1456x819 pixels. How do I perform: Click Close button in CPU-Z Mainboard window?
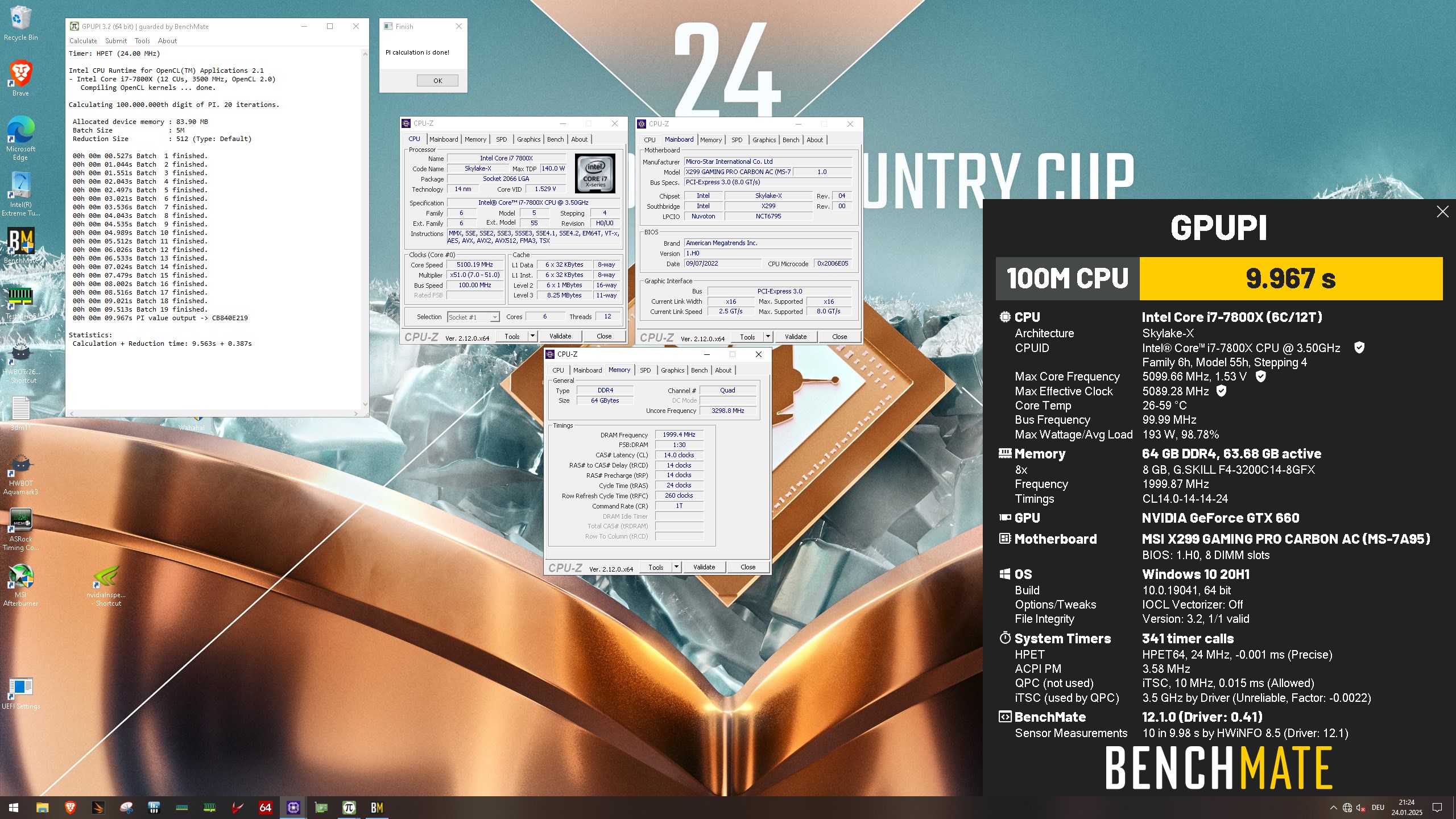[x=839, y=337]
